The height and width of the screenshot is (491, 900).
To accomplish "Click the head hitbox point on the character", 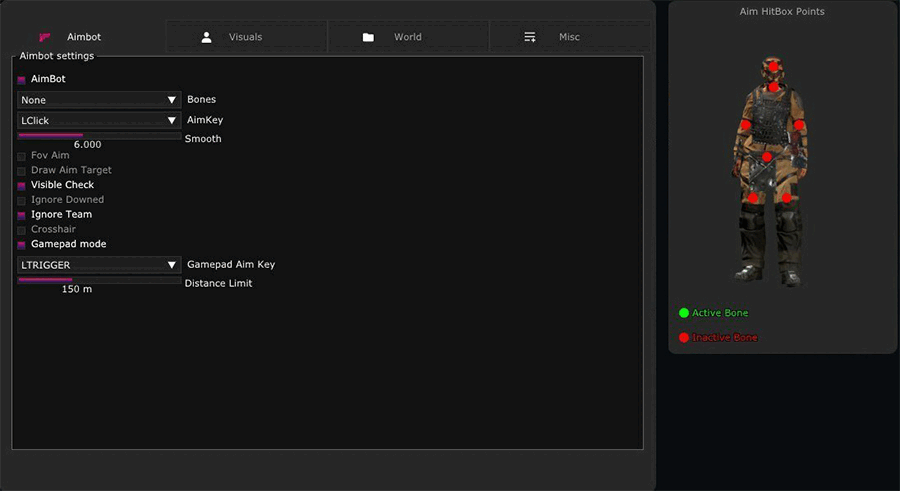I will pyautogui.click(x=774, y=67).
